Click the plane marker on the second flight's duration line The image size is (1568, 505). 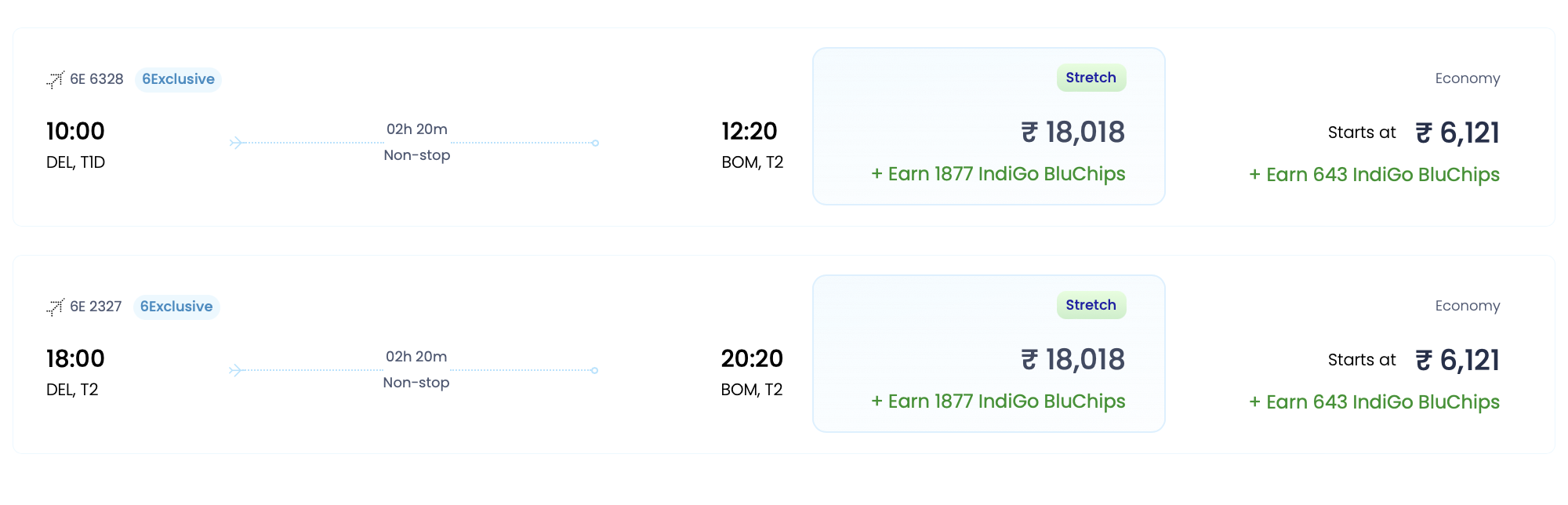[x=235, y=369]
